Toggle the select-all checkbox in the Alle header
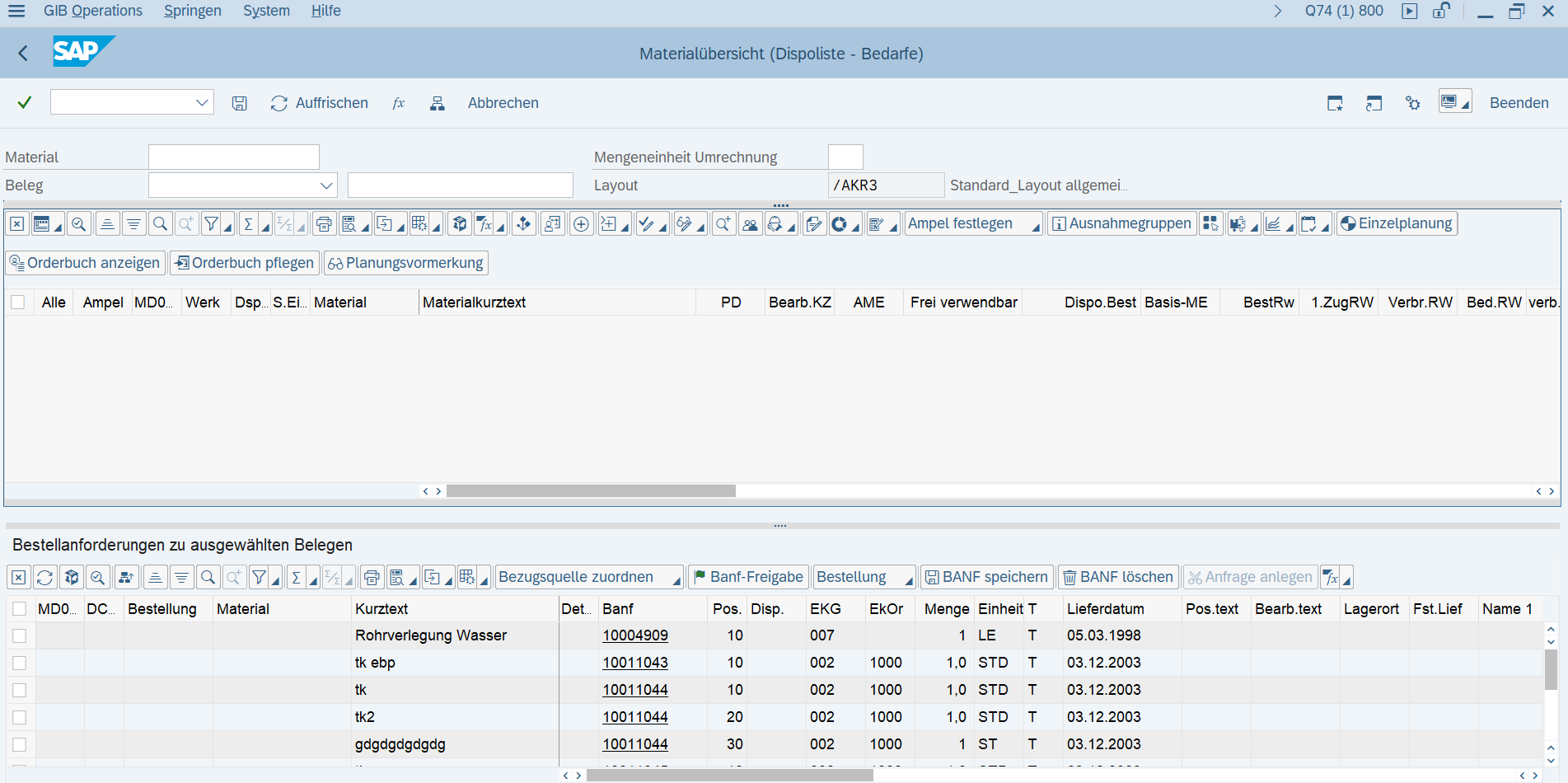 coord(18,302)
